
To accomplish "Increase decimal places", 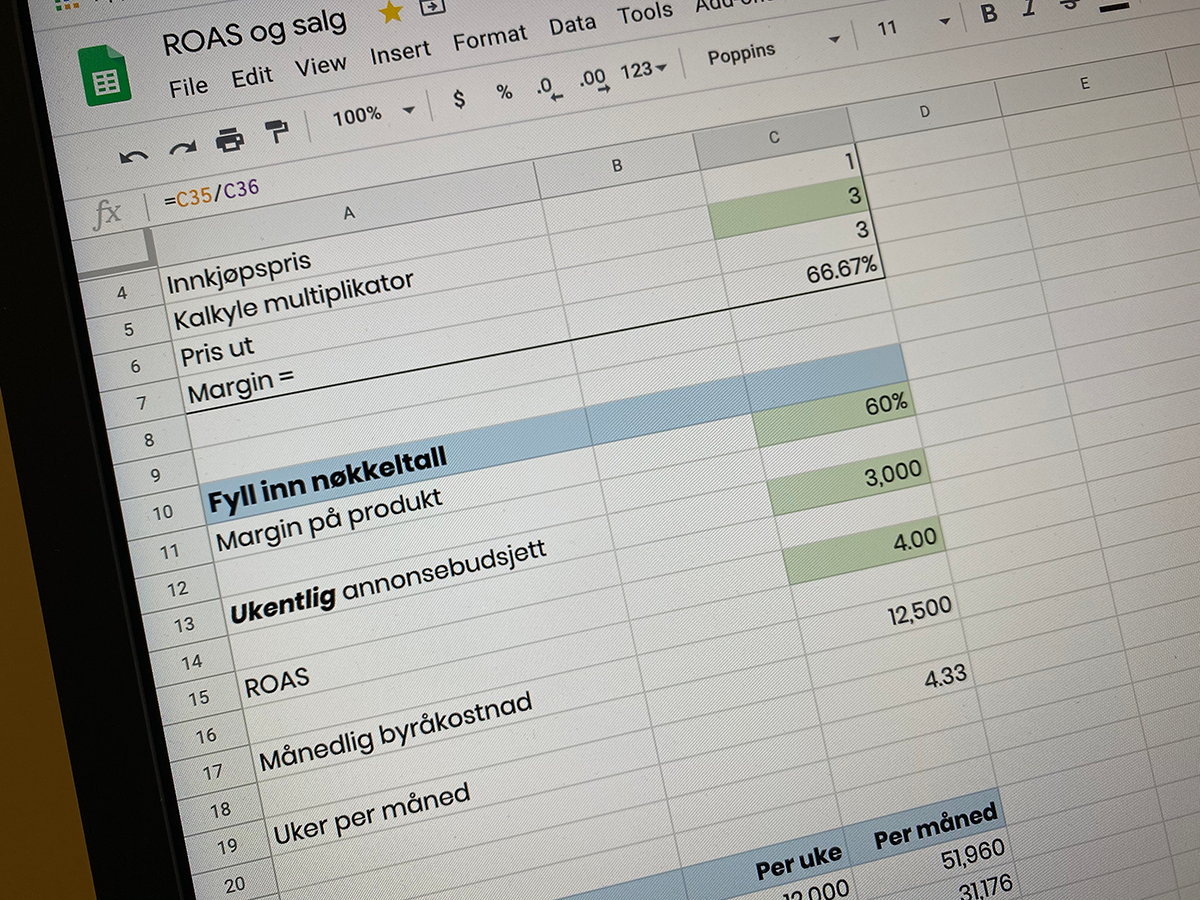I will 595,81.
